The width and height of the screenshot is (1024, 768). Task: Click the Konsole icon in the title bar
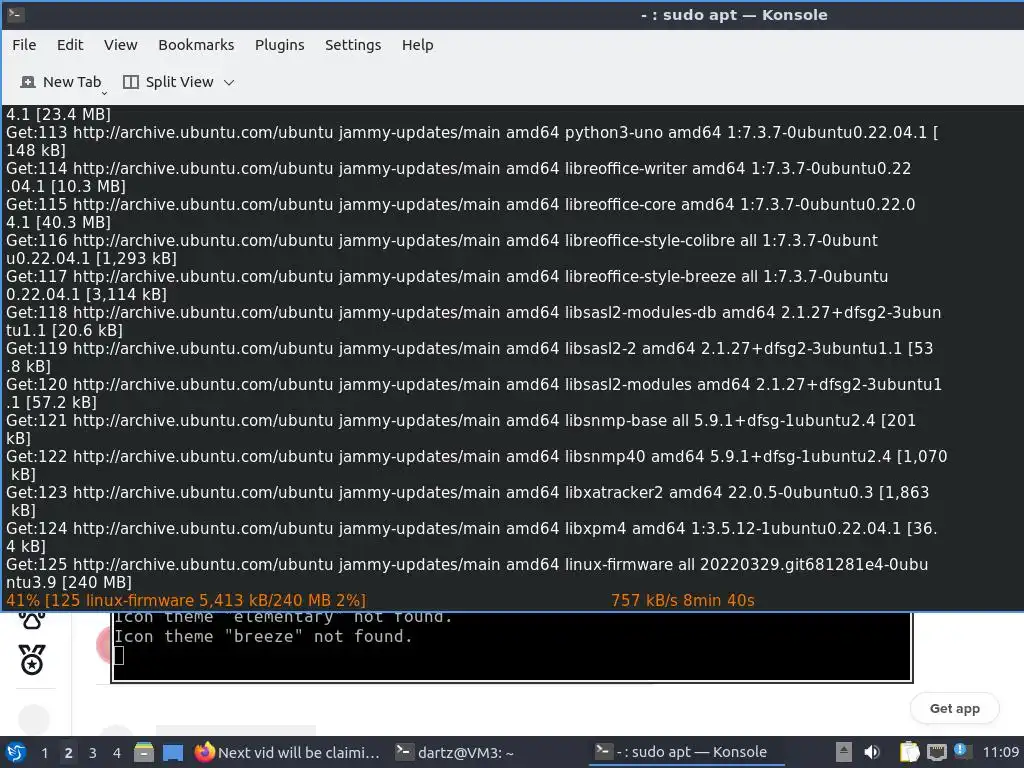pyautogui.click(x=15, y=14)
